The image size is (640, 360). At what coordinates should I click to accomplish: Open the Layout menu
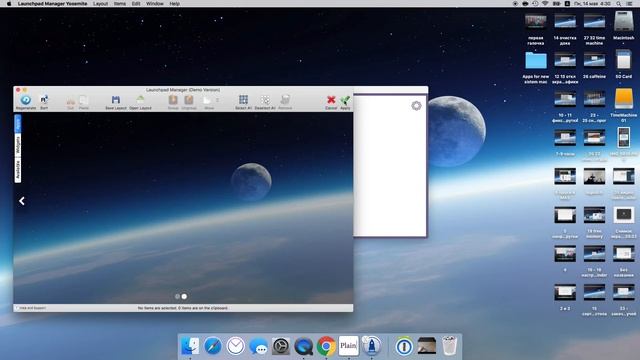coord(100,4)
